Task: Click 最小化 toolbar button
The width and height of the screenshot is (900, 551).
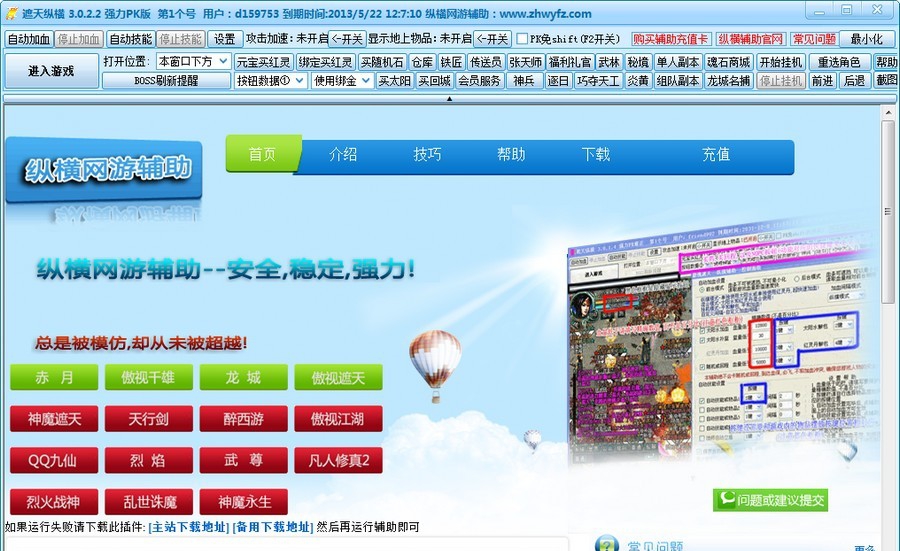Action: click(867, 39)
